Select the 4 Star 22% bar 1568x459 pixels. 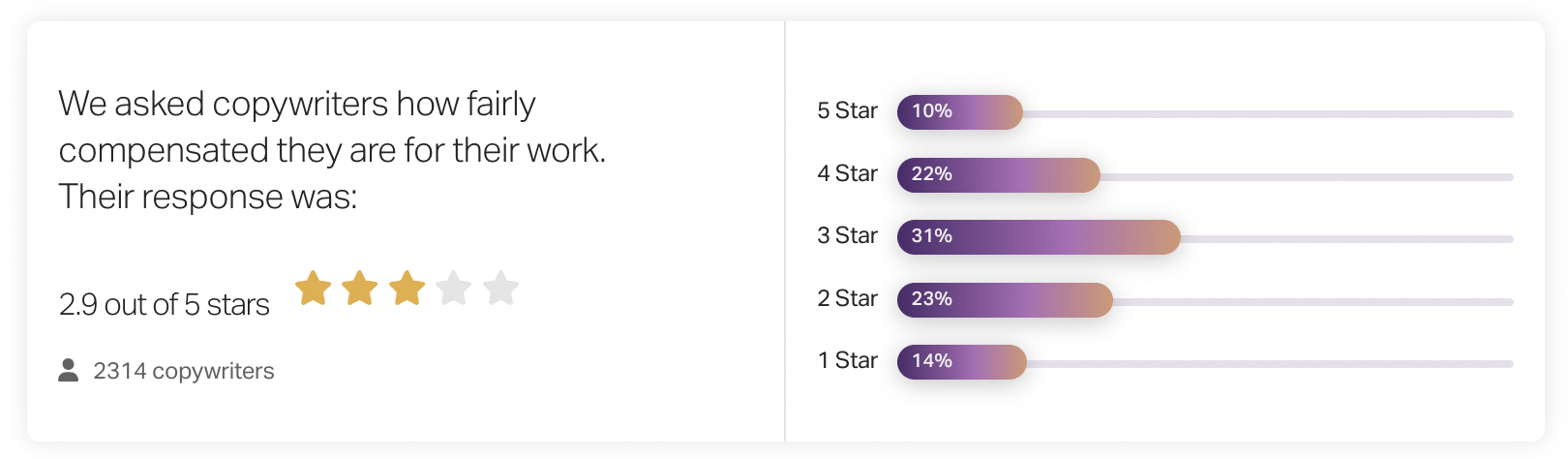pyautogui.click(x=999, y=174)
